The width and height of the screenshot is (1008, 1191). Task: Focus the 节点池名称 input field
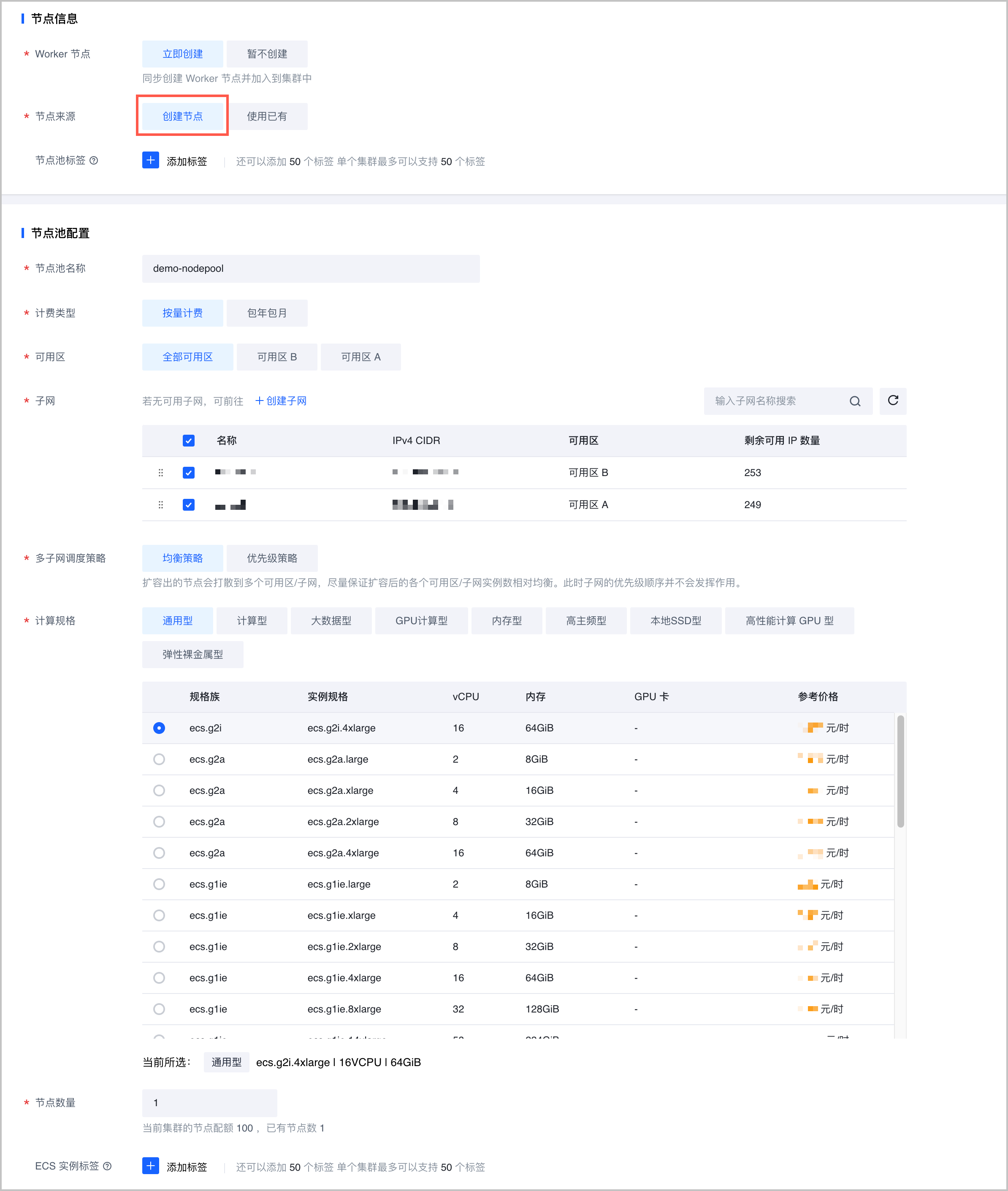pos(311,268)
